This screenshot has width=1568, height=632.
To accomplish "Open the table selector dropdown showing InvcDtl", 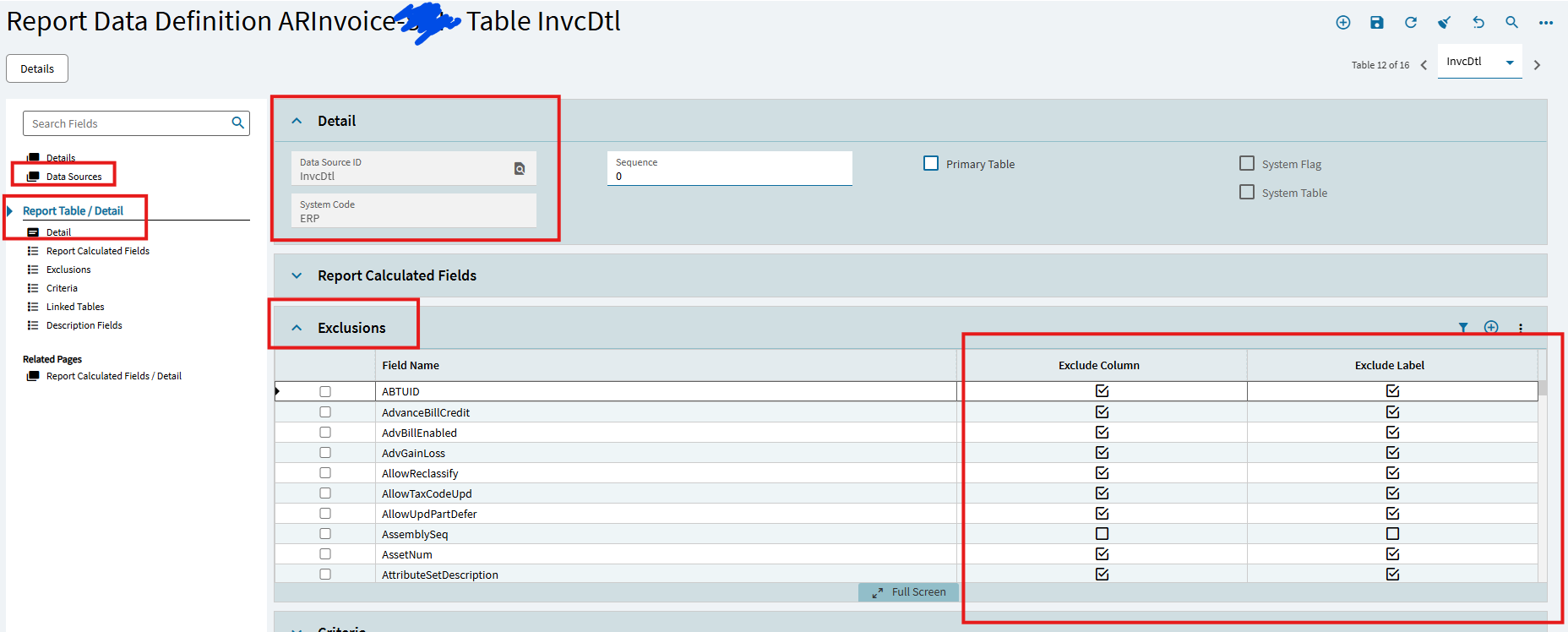I will [1480, 62].
